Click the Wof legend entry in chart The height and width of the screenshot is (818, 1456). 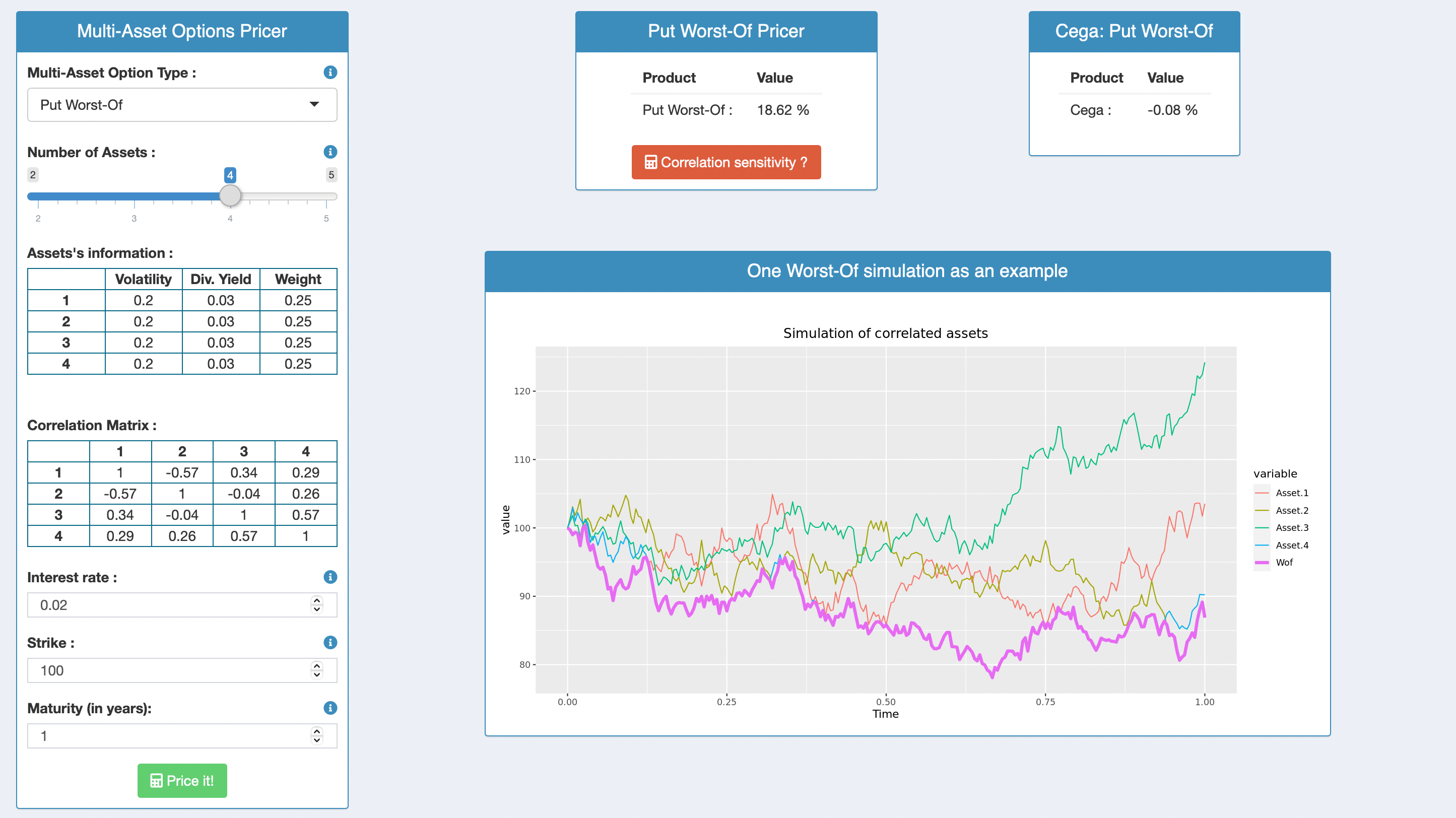coord(1284,562)
